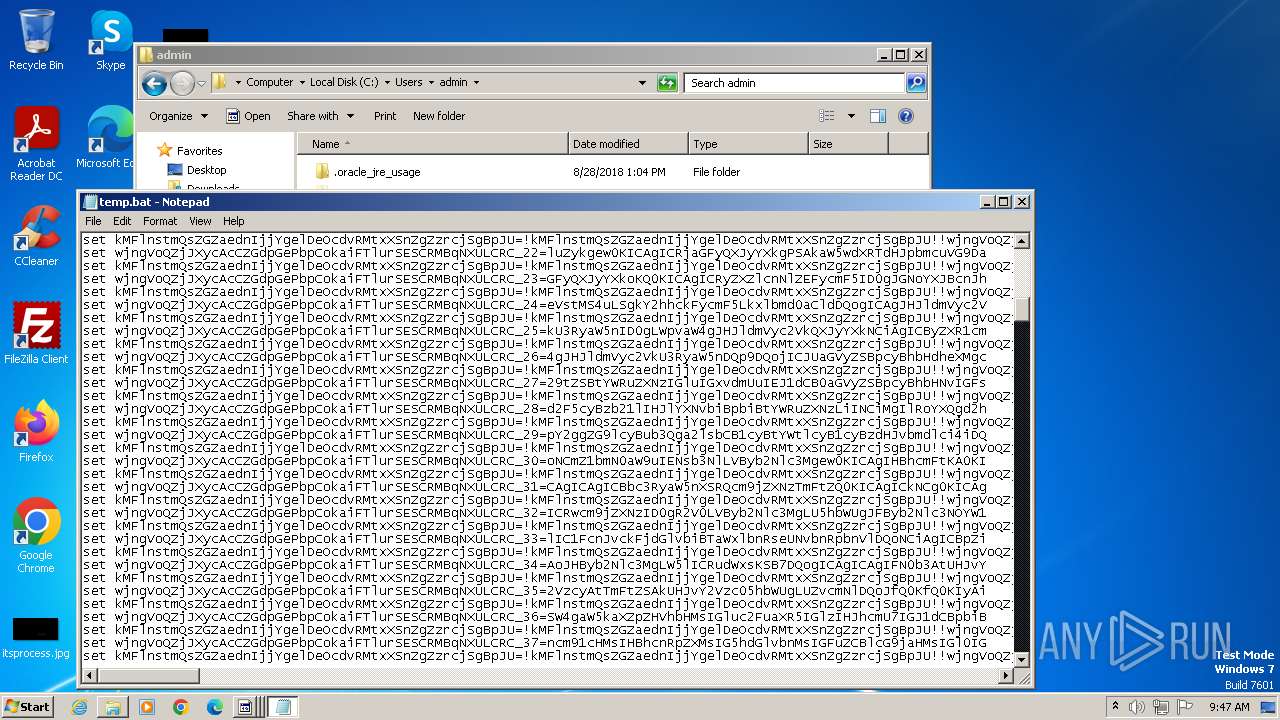Expand the Organize dropdown in Explorer
This screenshot has height=720, width=1280.
click(x=178, y=116)
